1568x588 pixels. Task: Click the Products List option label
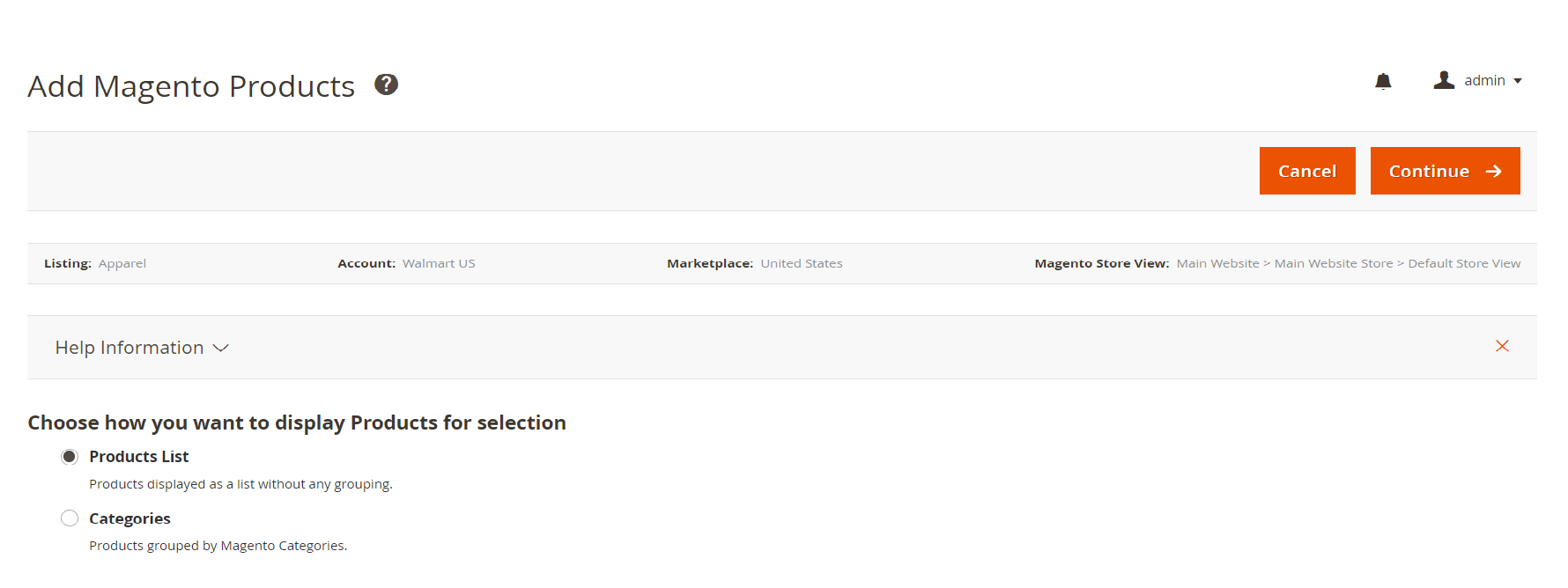pos(139,457)
